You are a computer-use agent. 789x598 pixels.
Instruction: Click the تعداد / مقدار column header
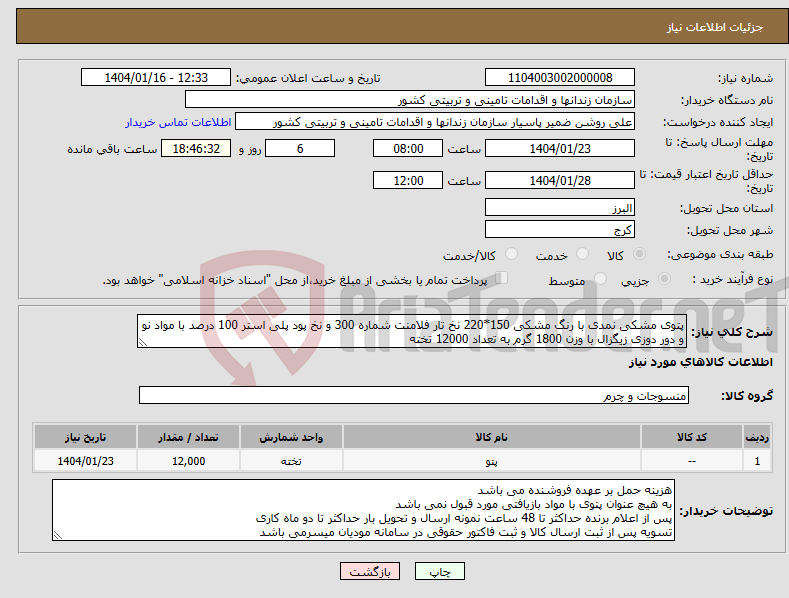pyautogui.click(x=188, y=437)
